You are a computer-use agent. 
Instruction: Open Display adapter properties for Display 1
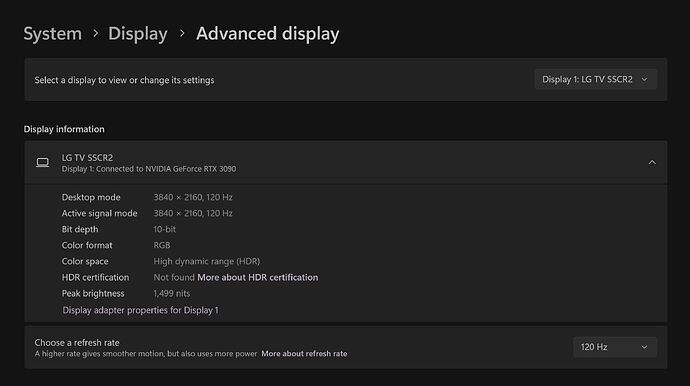pos(140,310)
